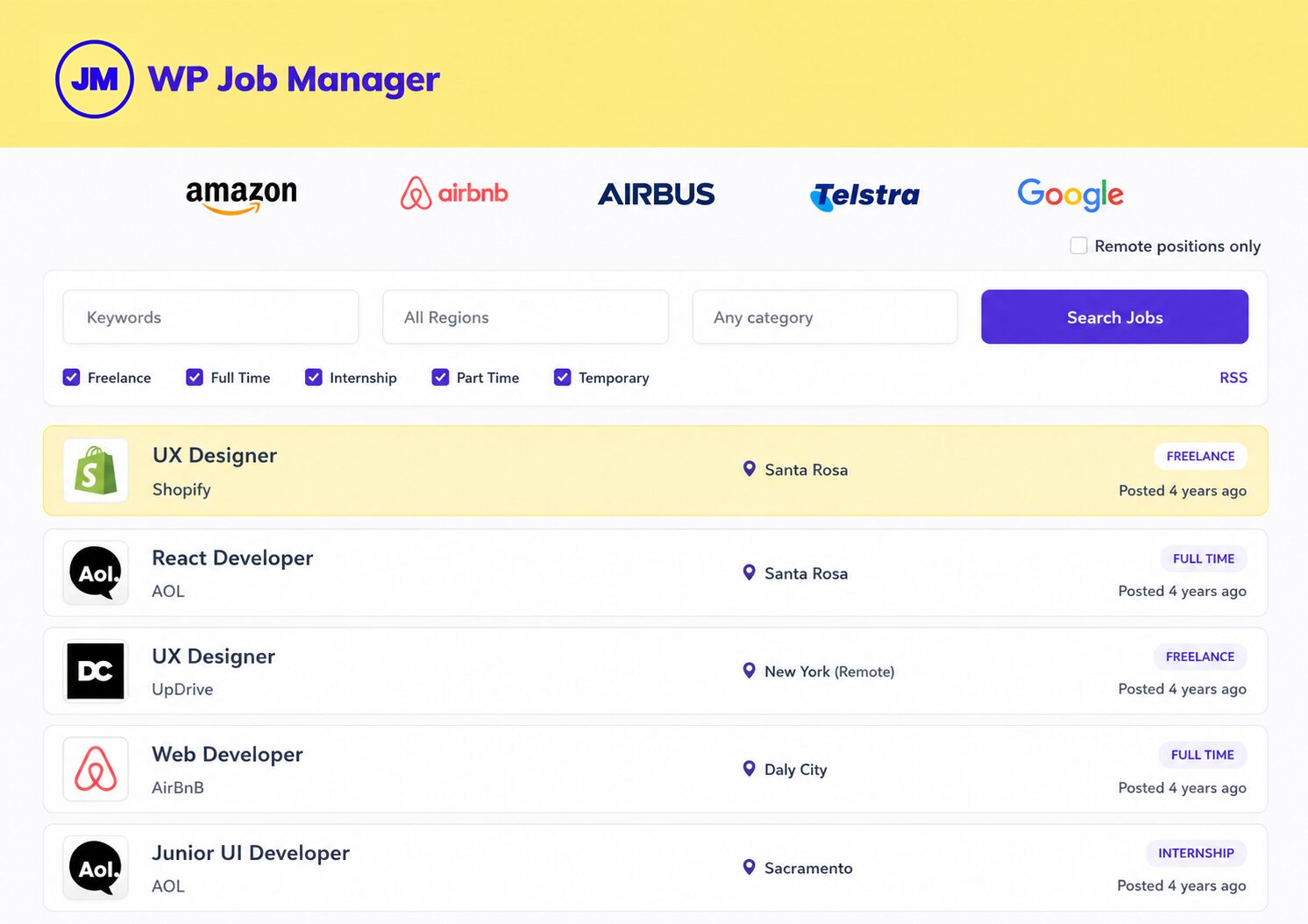
Task: Uncheck the Part Time job type checkbox
Action: coord(440,377)
